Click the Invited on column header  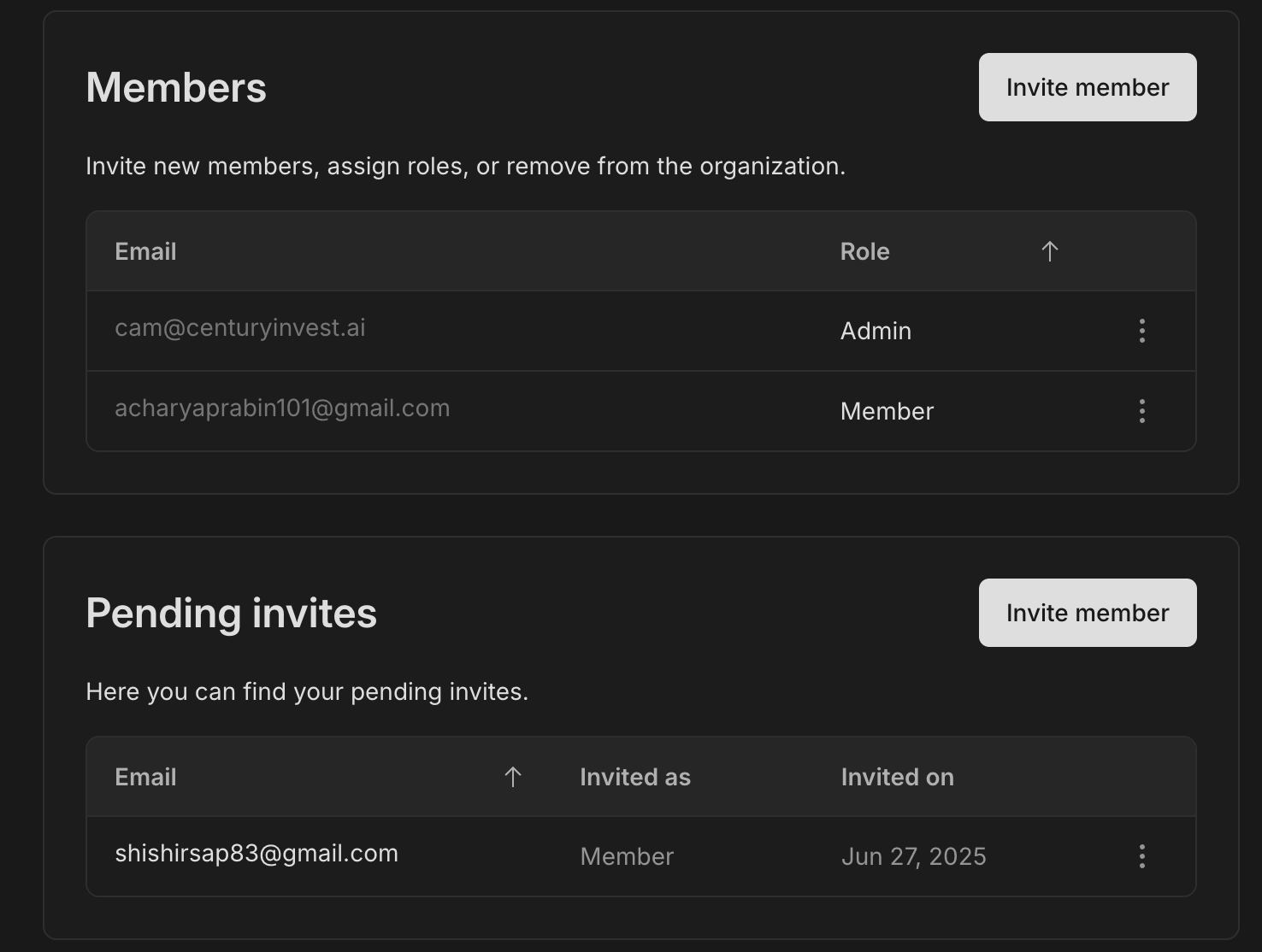tap(897, 777)
